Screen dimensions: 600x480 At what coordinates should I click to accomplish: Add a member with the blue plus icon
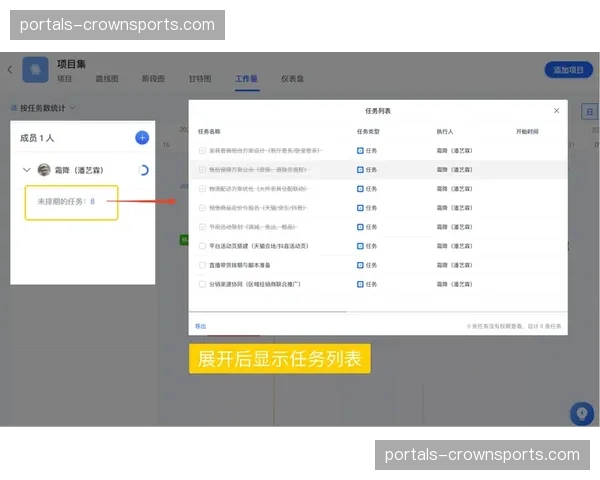(x=142, y=138)
